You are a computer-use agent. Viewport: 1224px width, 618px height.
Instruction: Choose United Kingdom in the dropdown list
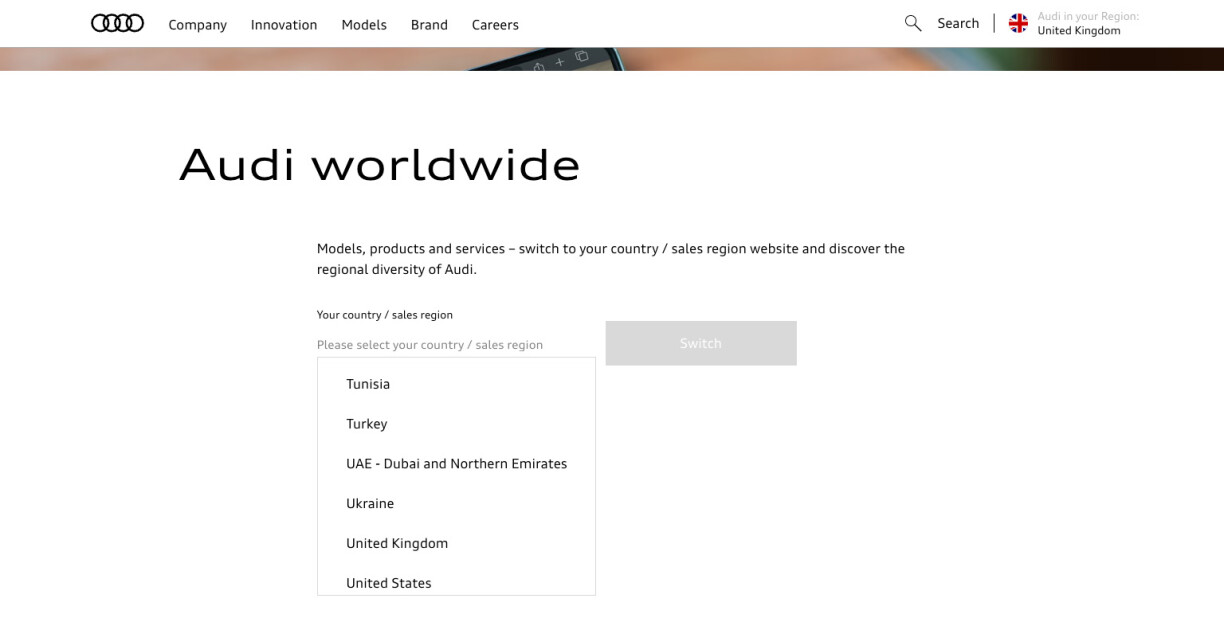point(397,544)
